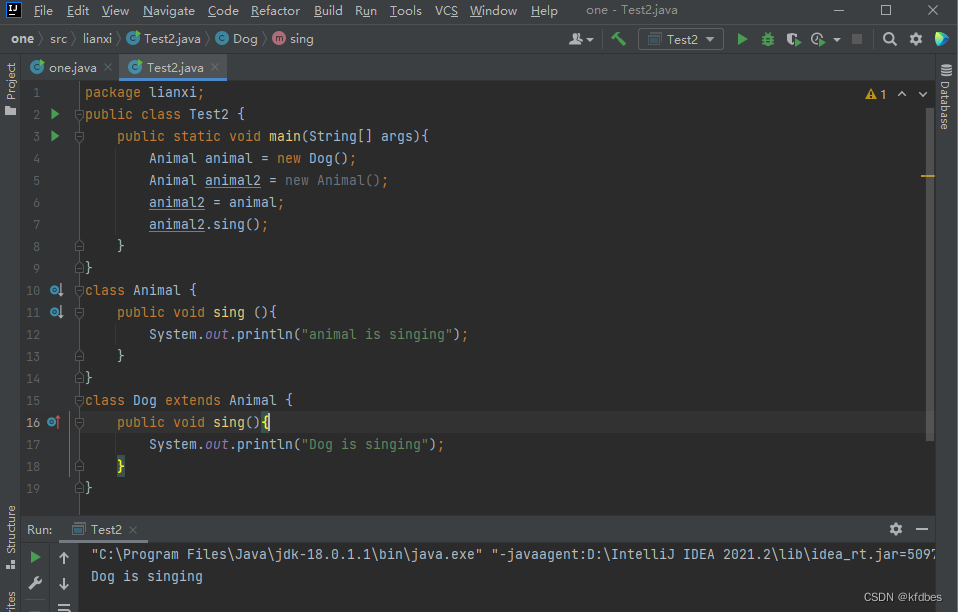Run Test2 with the green toolbar play button
Screen dimensions: 958x612
click(x=742, y=39)
